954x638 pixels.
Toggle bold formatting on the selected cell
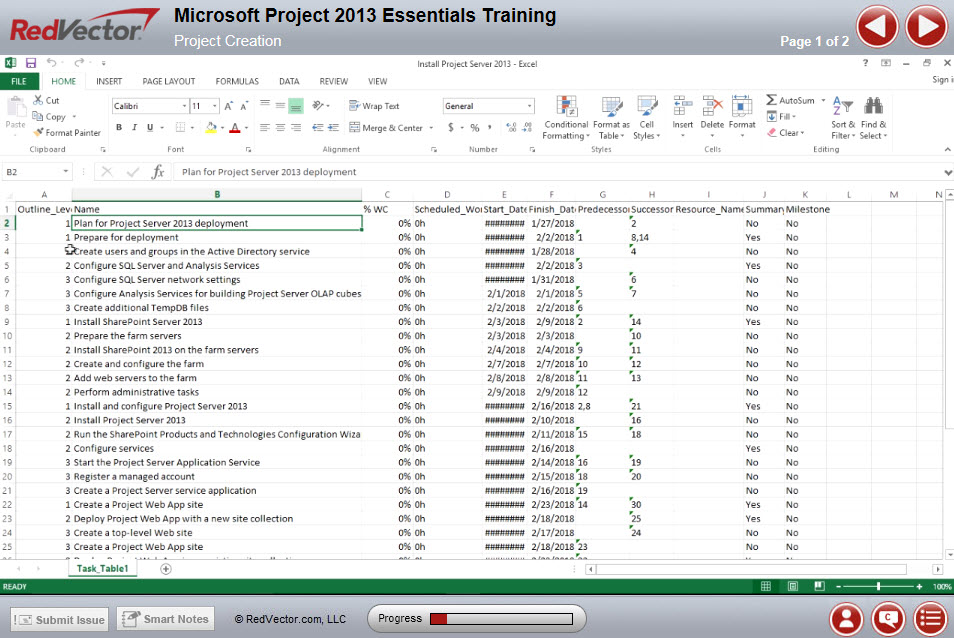coord(119,128)
